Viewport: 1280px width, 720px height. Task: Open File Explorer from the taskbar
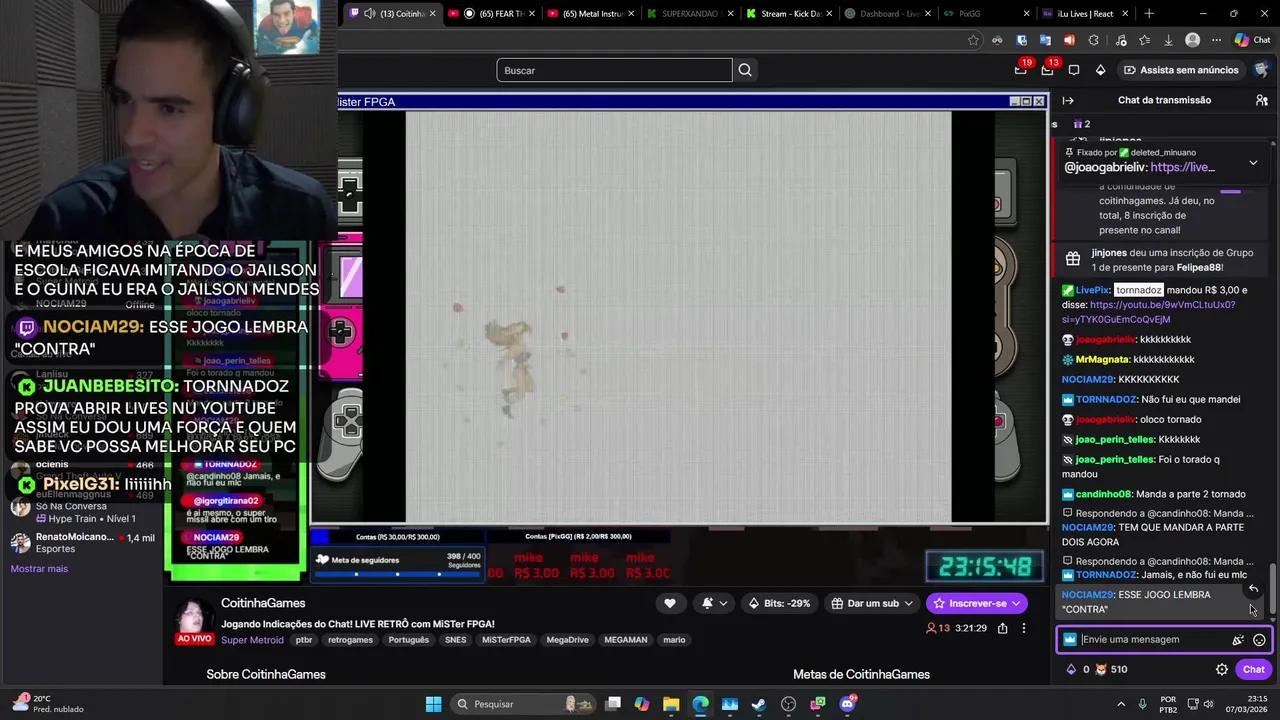click(x=671, y=704)
